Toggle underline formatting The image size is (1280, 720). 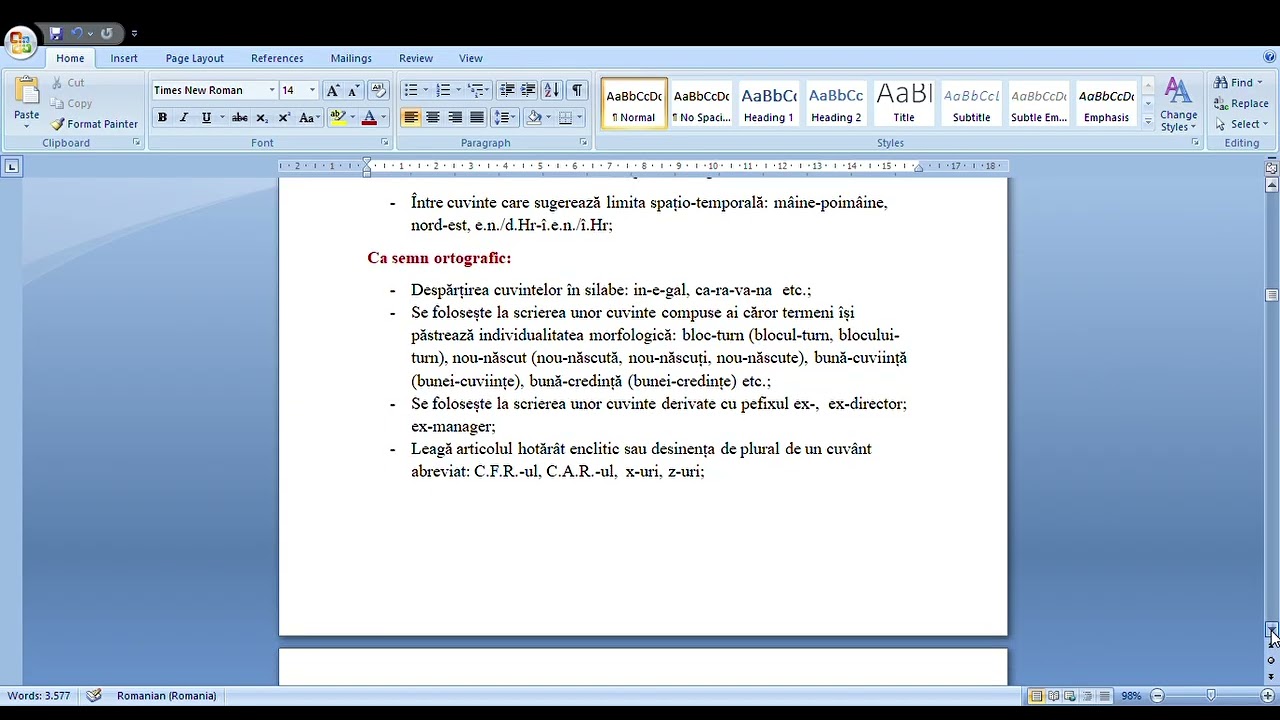[206, 118]
